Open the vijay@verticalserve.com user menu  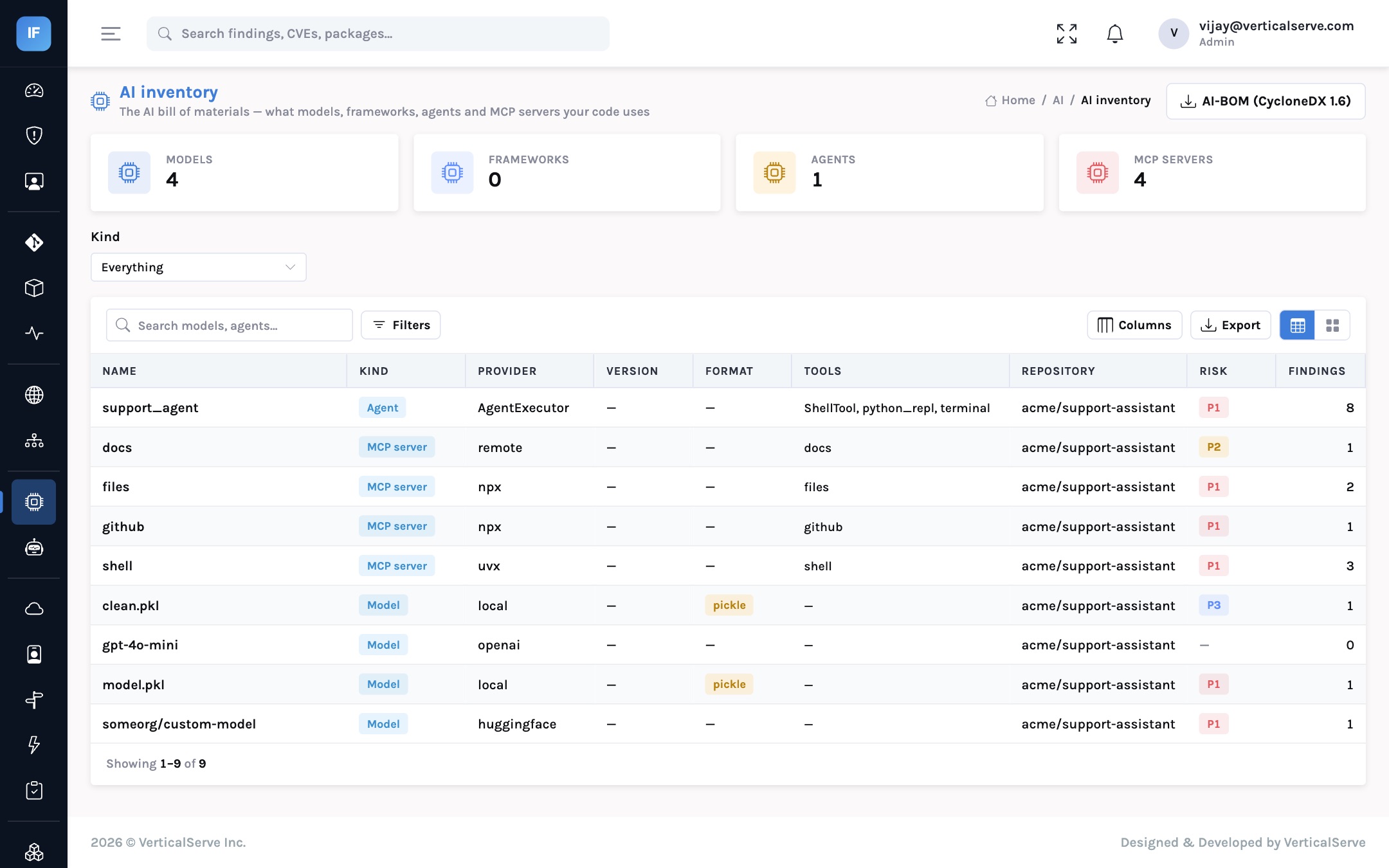(1256, 33)
